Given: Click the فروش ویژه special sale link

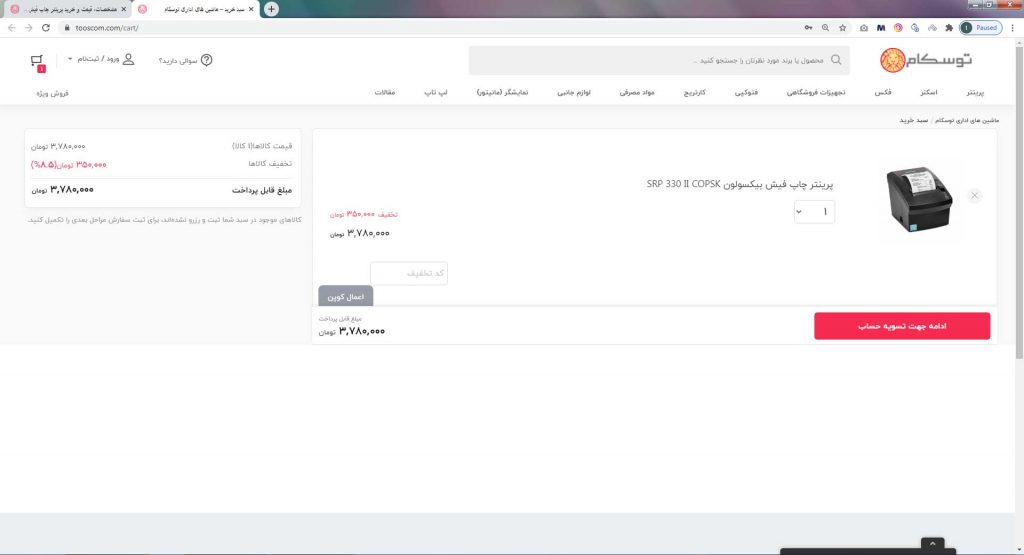Looking at the screenshot, I should [x=52, y=93].
